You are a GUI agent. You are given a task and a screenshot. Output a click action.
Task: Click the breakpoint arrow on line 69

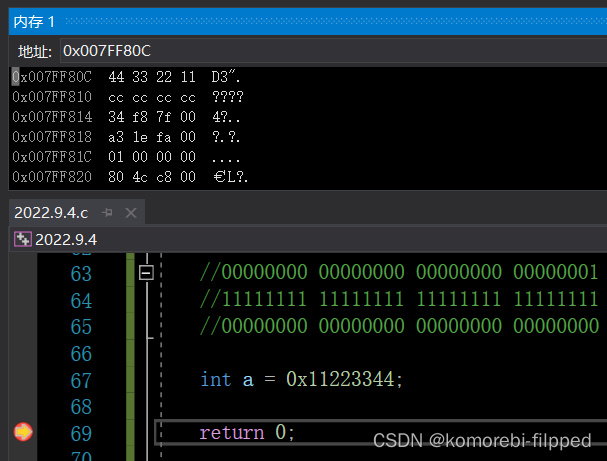(x=23, y=432)
